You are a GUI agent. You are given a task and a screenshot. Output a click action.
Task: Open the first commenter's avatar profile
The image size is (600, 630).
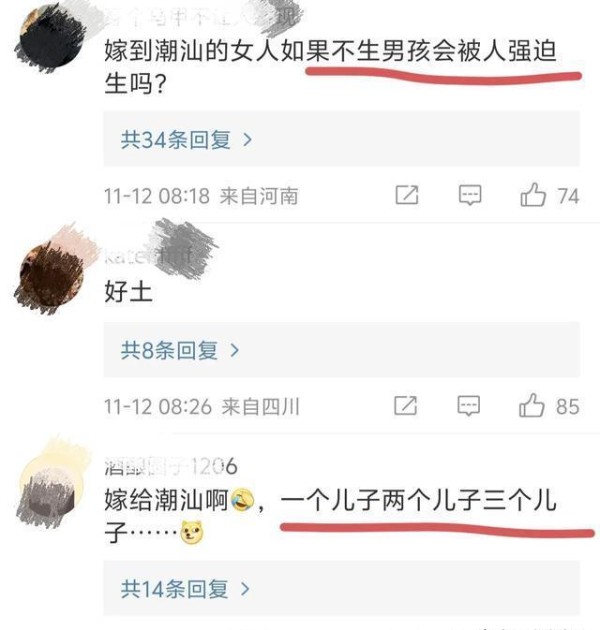(51, 38)
